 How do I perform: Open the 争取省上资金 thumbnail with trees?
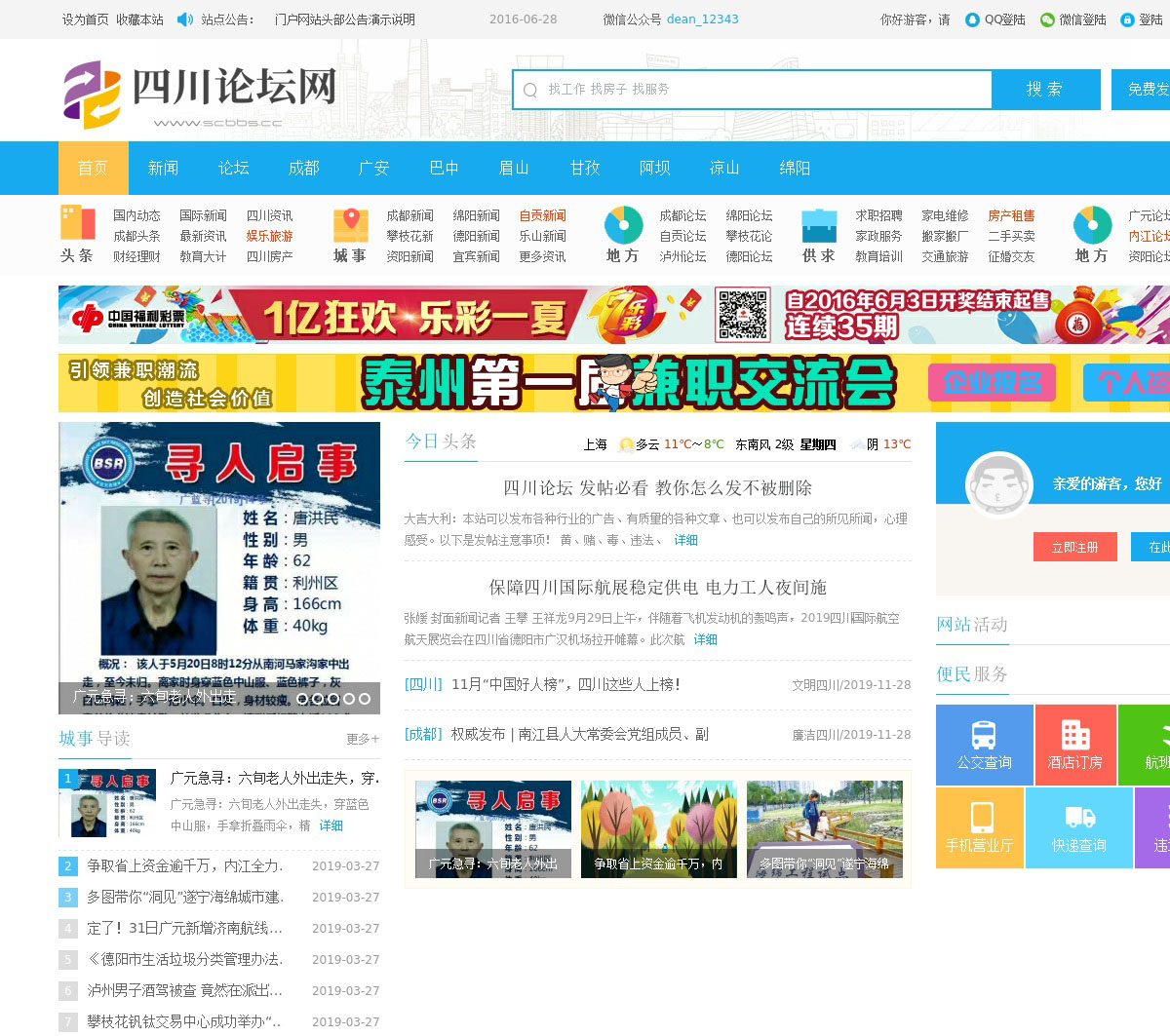click(658, 828)
